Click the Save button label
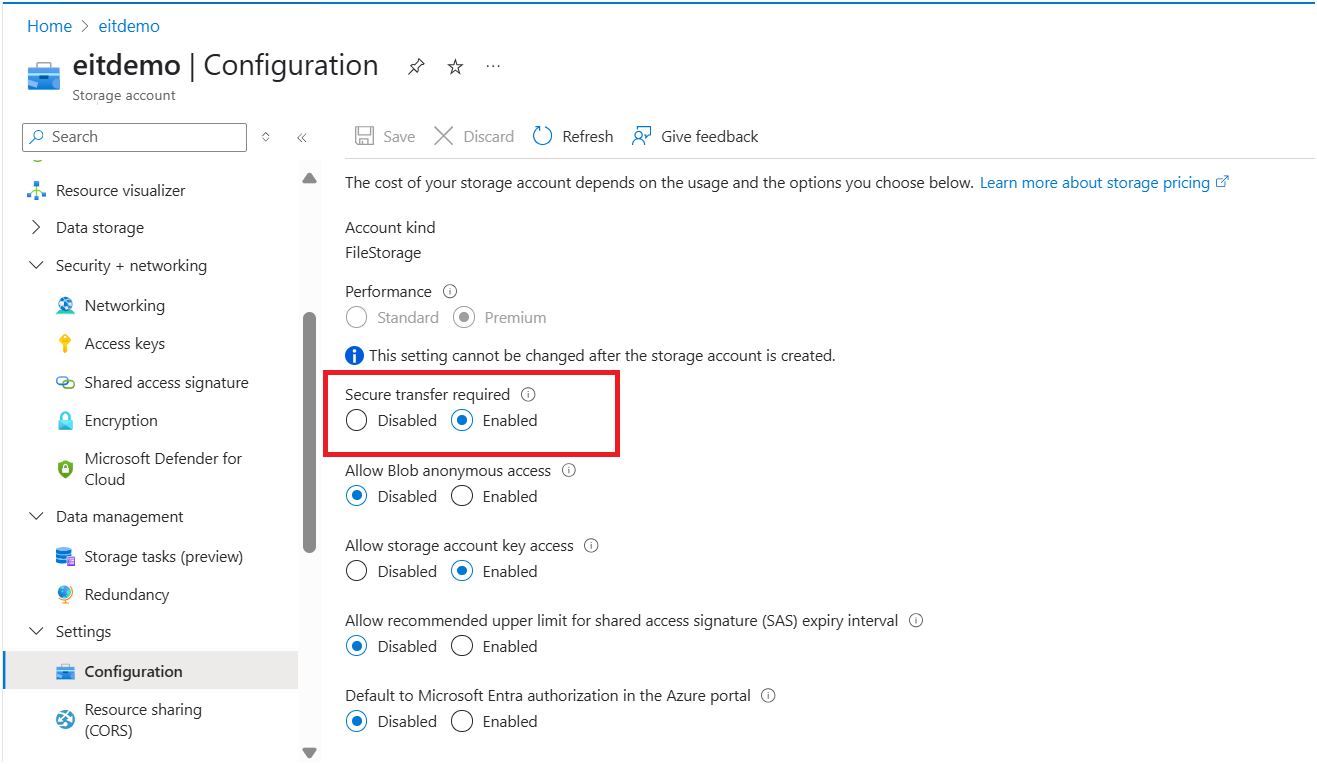 pos(399,137)
